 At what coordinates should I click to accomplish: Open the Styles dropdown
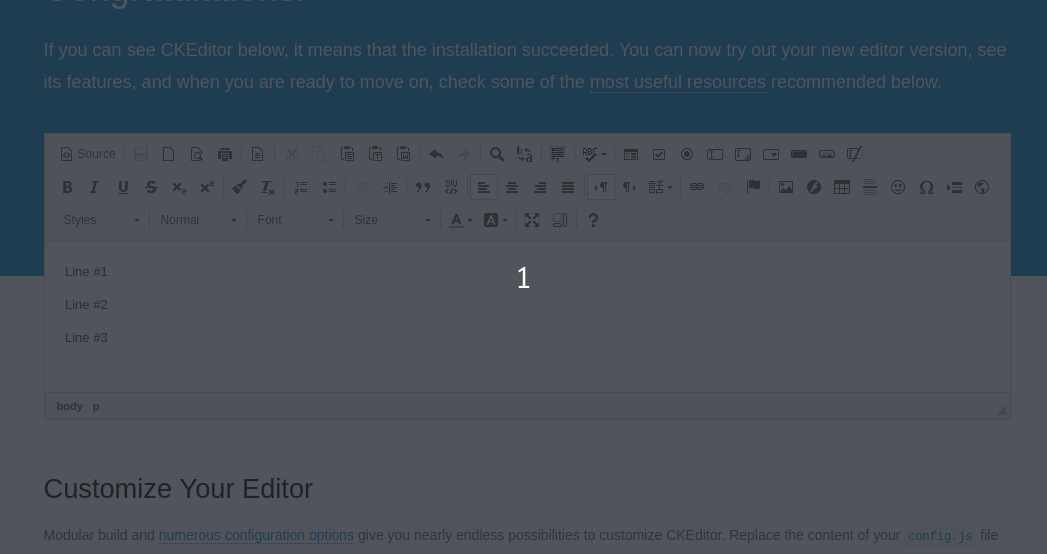point(101,220)
